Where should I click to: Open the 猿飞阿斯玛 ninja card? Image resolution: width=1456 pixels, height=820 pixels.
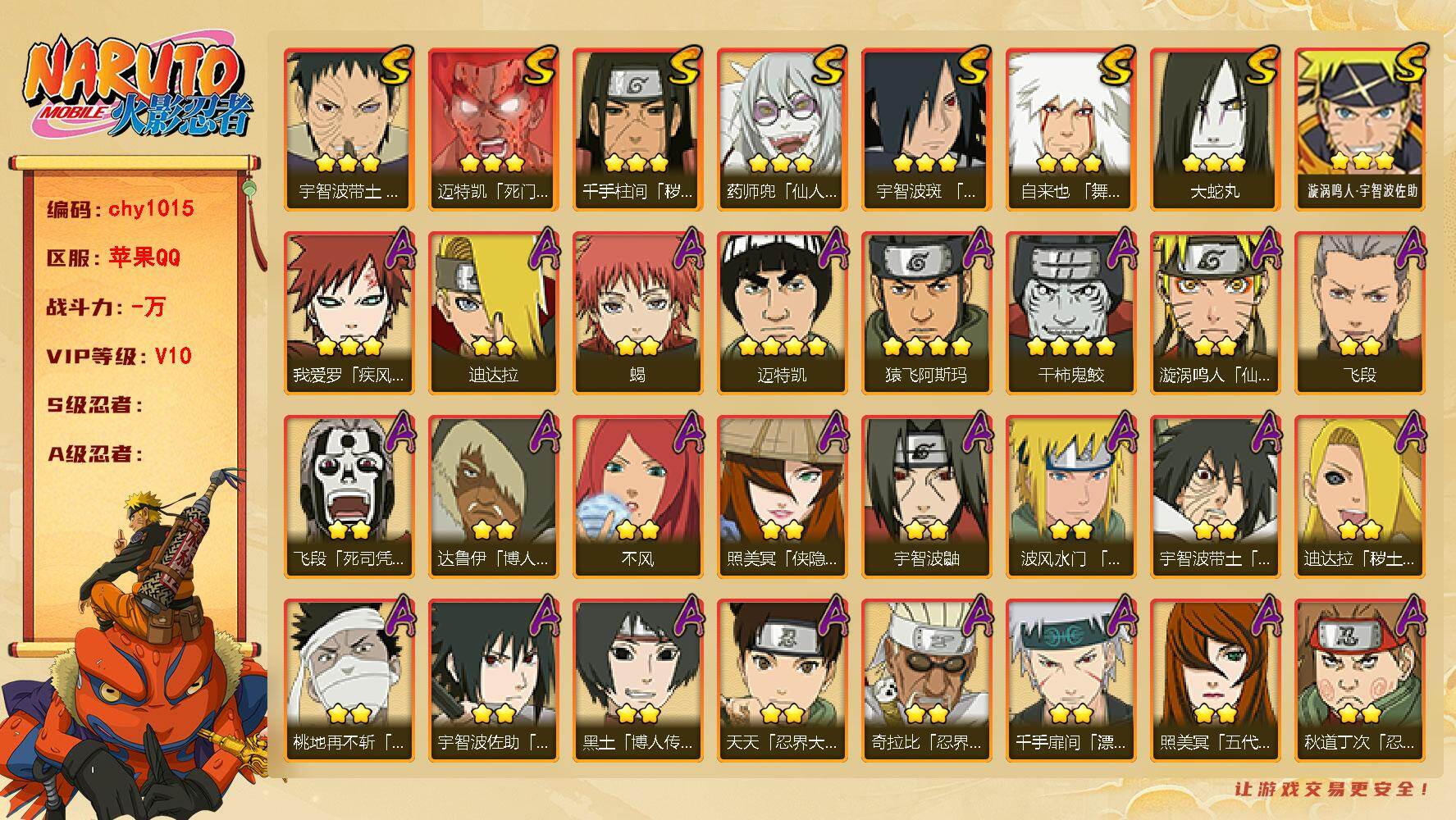[x=926, y=312]
